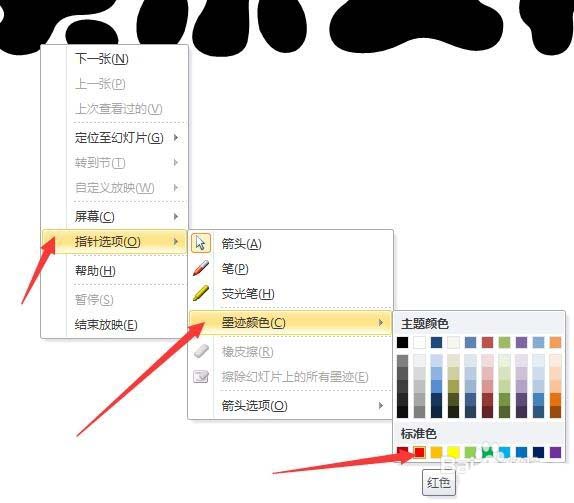The image size is (574, 503).
Task: Go to 下一张(N) next slide
Action: pyautogui.click(x=115, y=59)
